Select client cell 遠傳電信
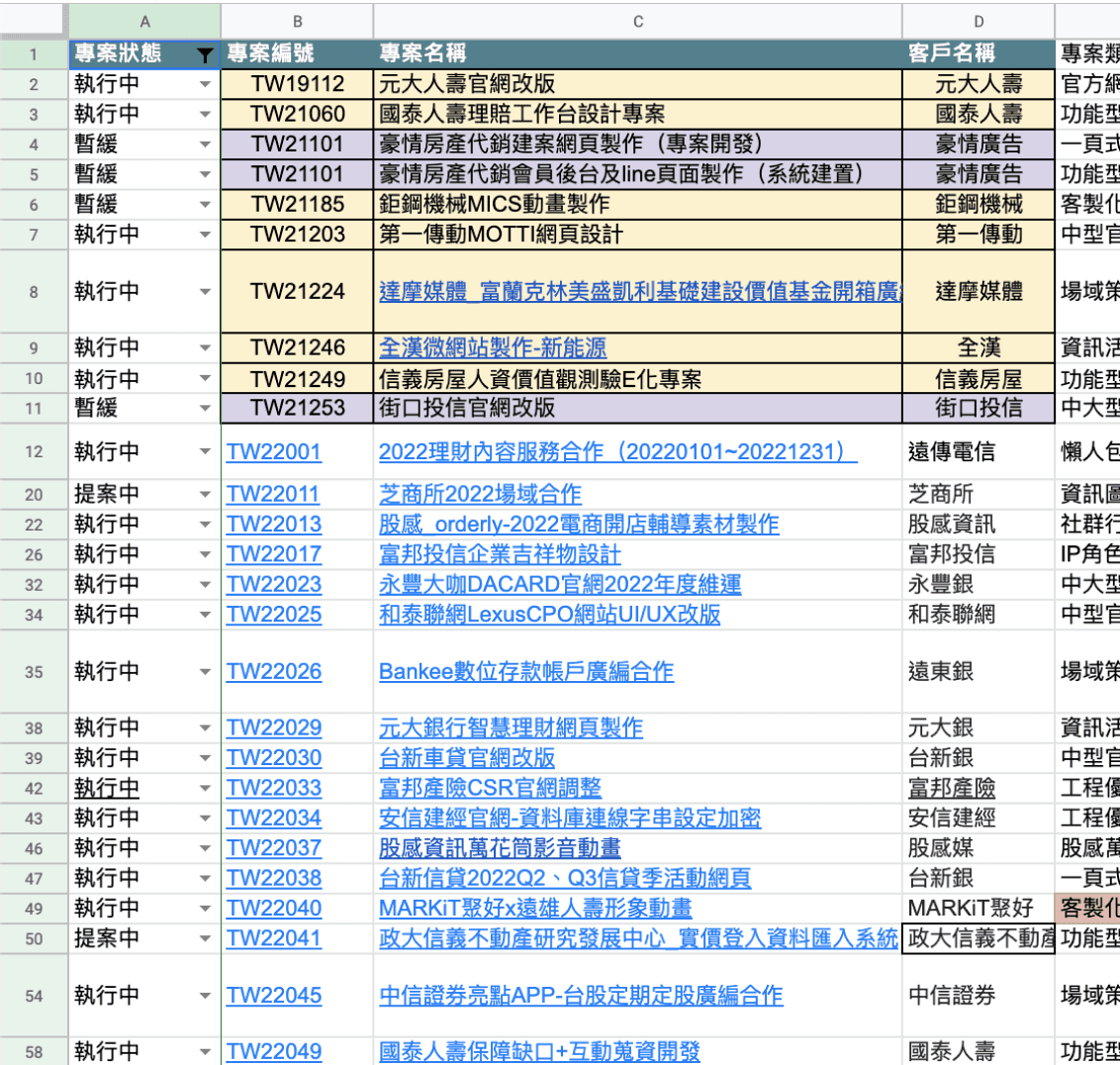Image resolution: width=1120 pixels, height=1065 pixels. coord(979,451)
